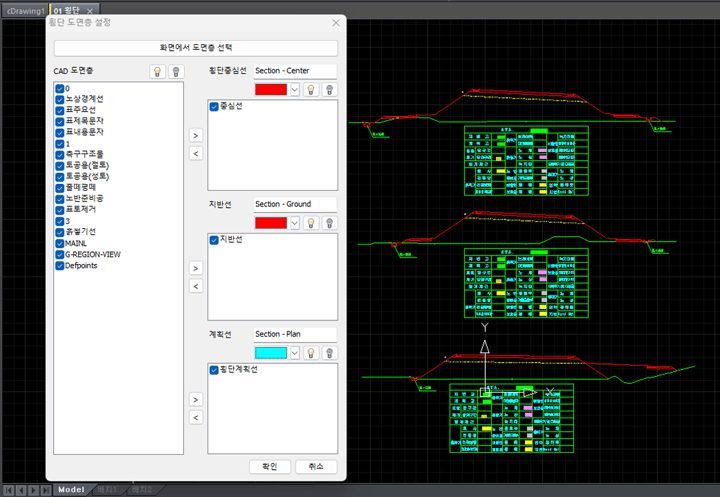720x497 pixels.
Task: Uncheck layer 0 in CAD layer list
Action: (60, 89)
